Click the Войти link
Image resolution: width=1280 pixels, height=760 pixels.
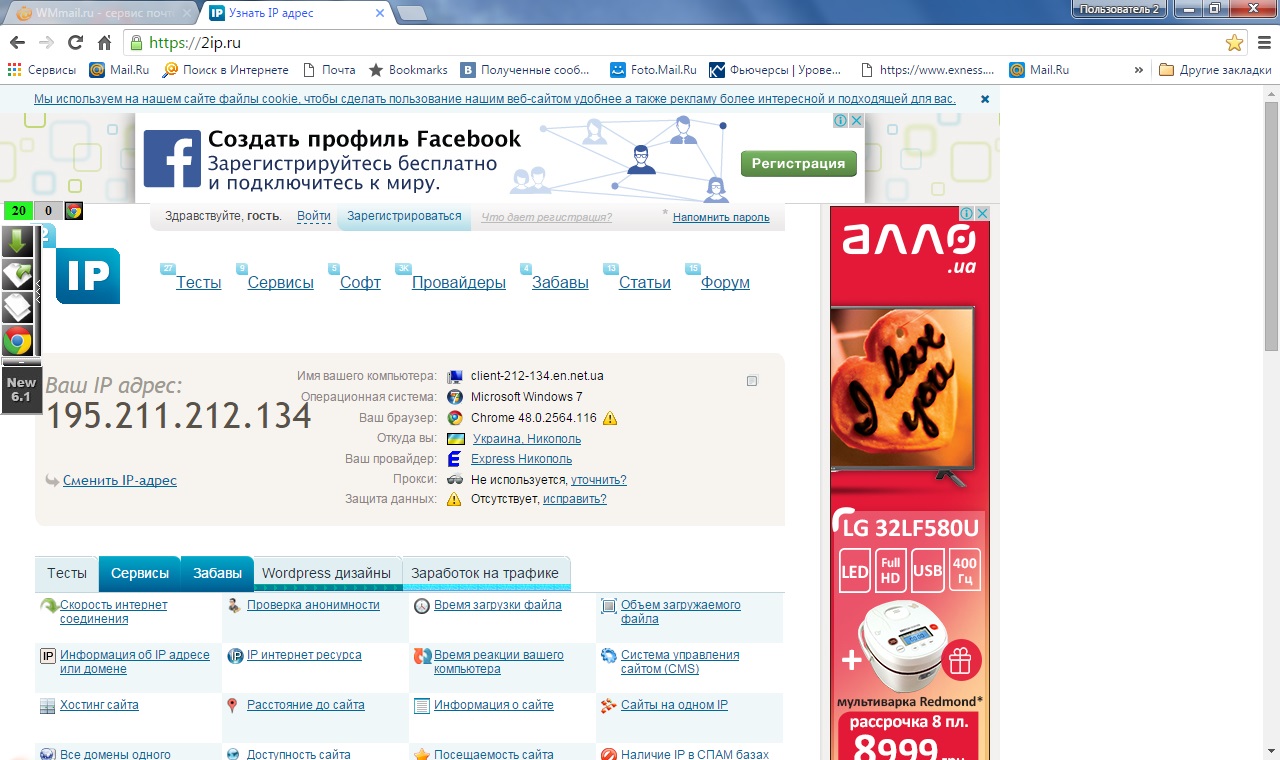pos(314,216)
